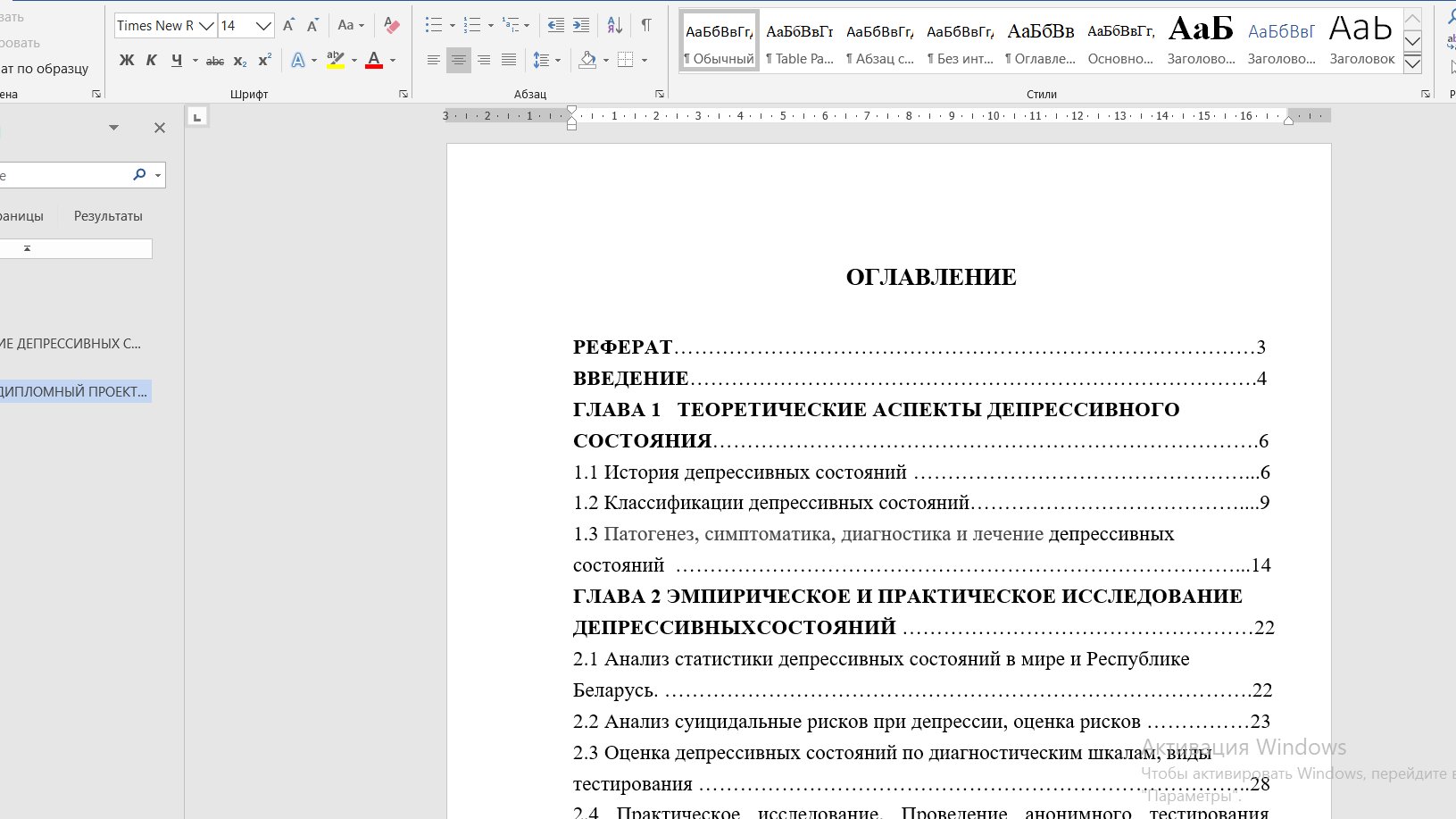Go to ДЕПРЕССИВНЫХ С... heading in navigation

71,343
